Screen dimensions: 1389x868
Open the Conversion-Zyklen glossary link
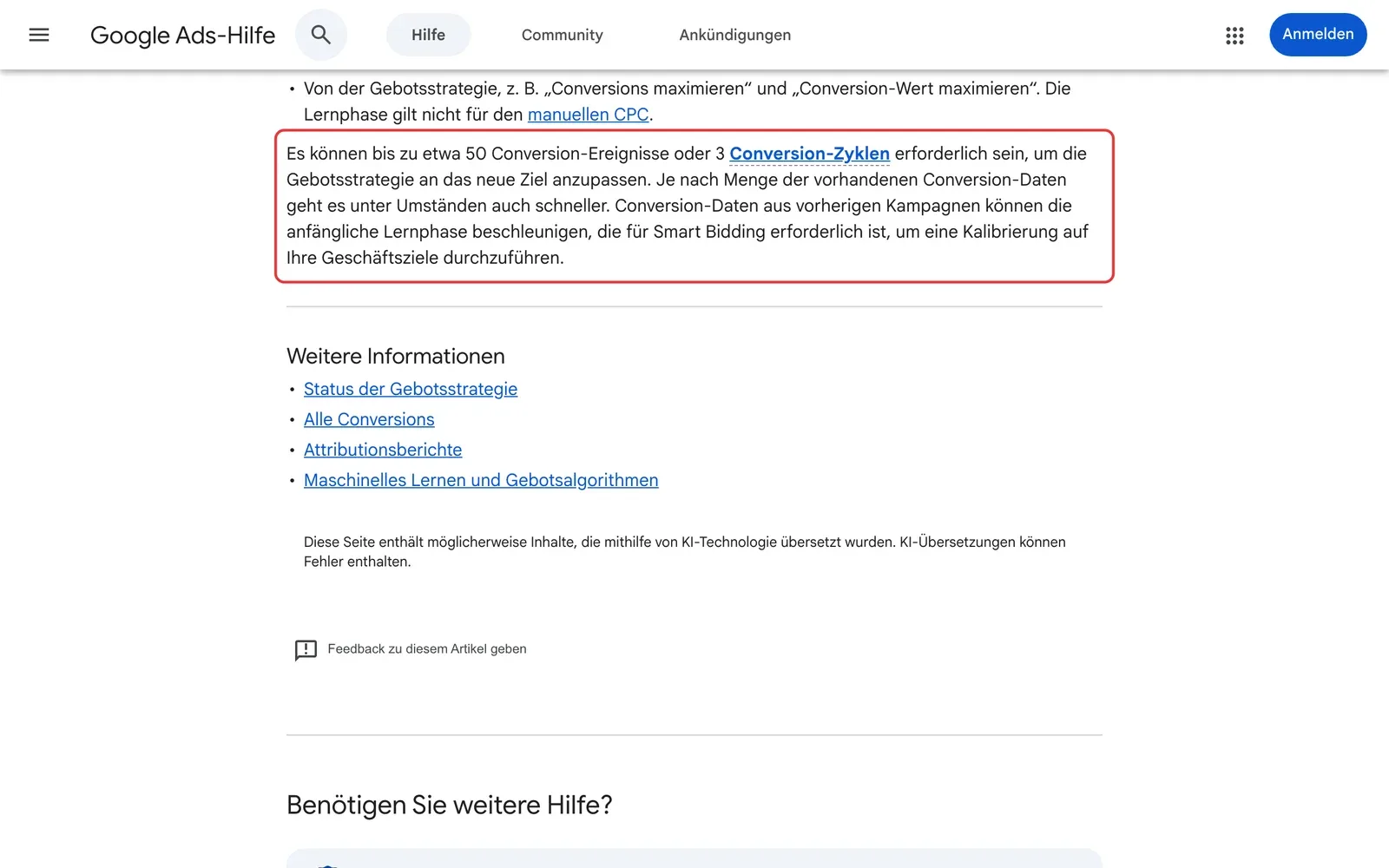click(809, 154)
